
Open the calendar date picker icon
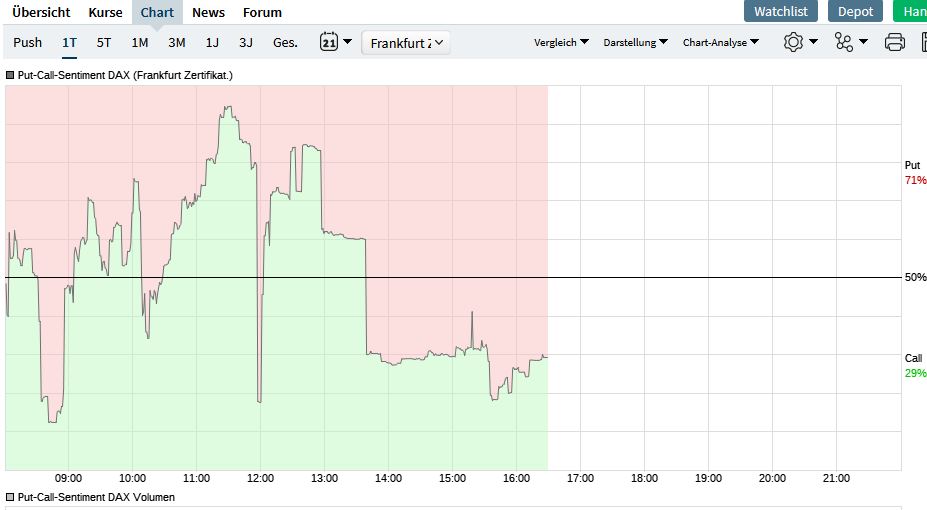(x=329, y=42)
